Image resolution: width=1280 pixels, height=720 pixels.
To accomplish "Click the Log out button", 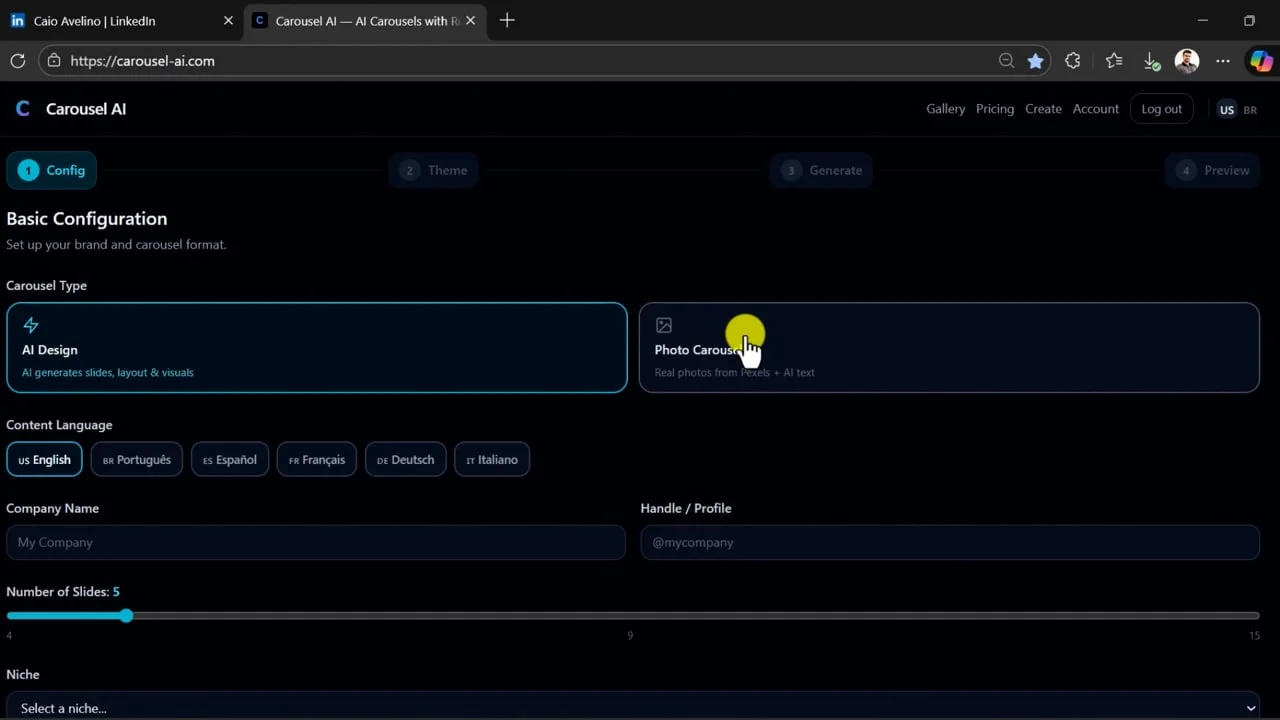I will point(1161,109).
